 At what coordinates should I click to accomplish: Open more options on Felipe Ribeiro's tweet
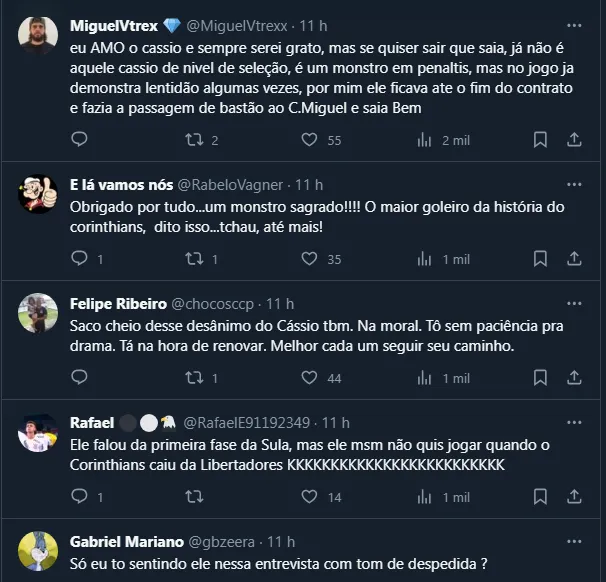tap(573, 304)
